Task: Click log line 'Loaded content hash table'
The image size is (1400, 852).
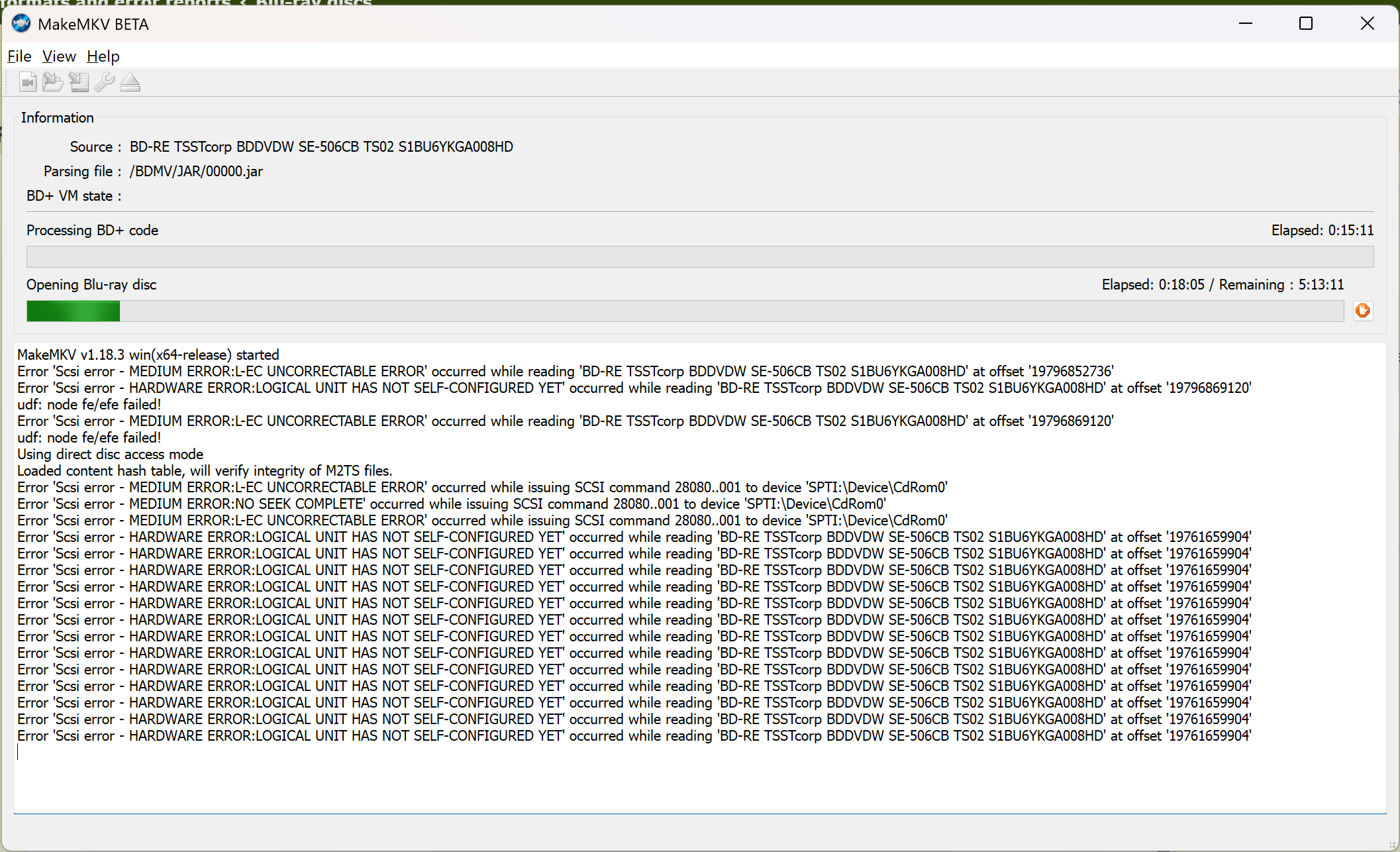Action: [205, 470]
